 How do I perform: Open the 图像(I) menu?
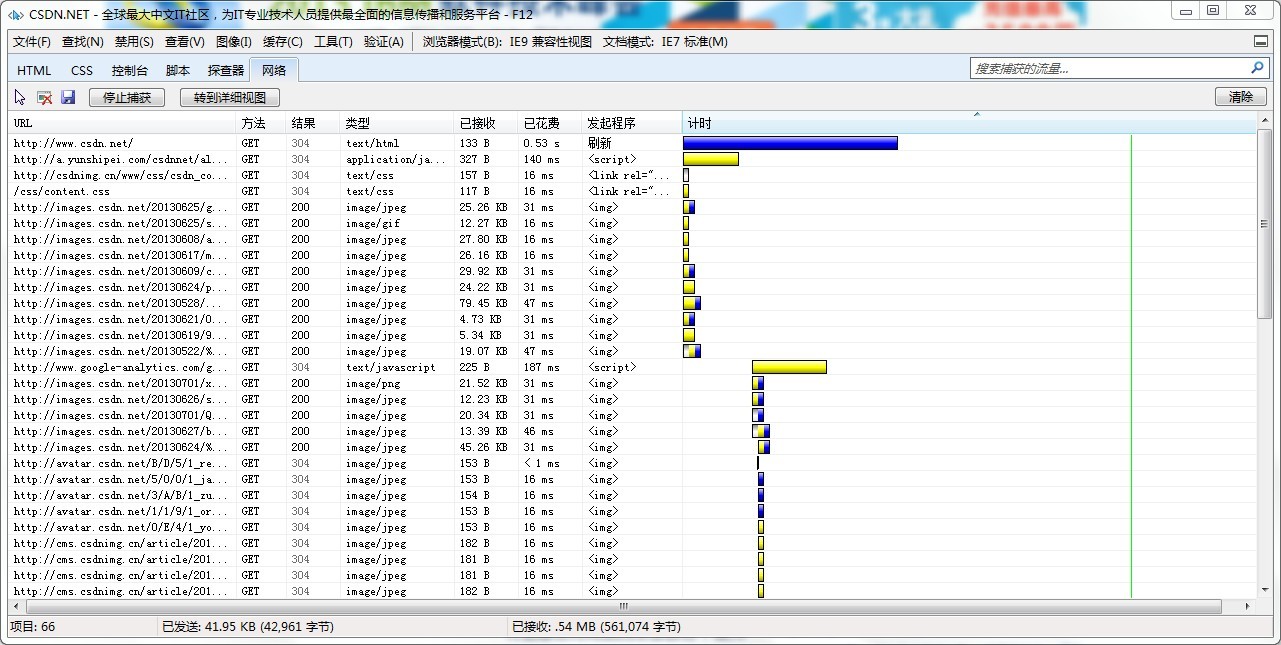point(234,42)
